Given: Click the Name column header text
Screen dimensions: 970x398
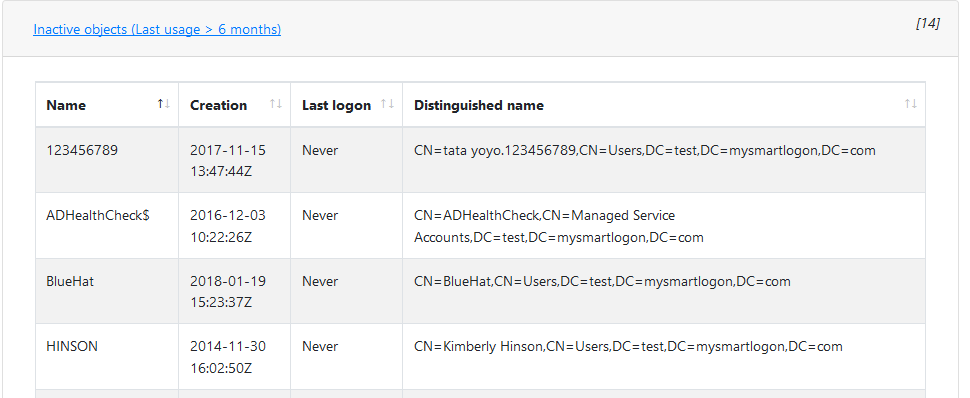Looking at the screenshot, I should click(66, 105).
